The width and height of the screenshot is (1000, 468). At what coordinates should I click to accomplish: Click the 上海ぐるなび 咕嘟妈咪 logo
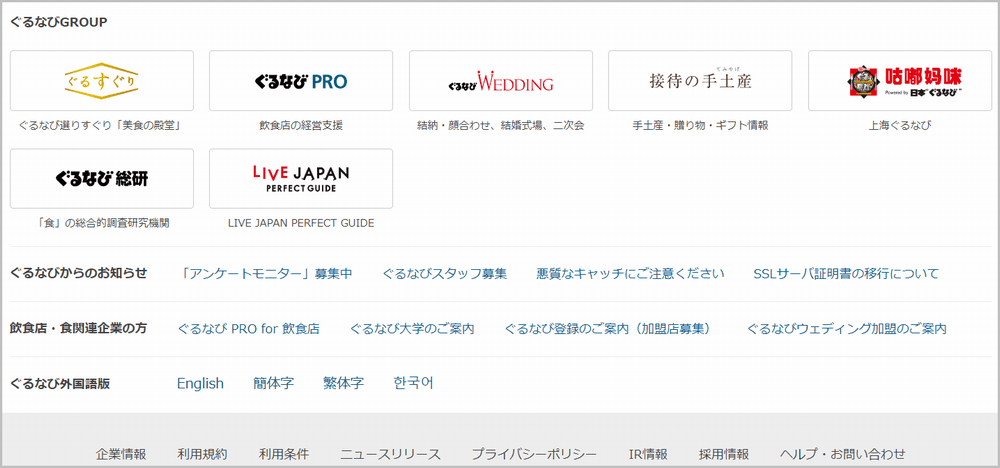tap(900, 80)
